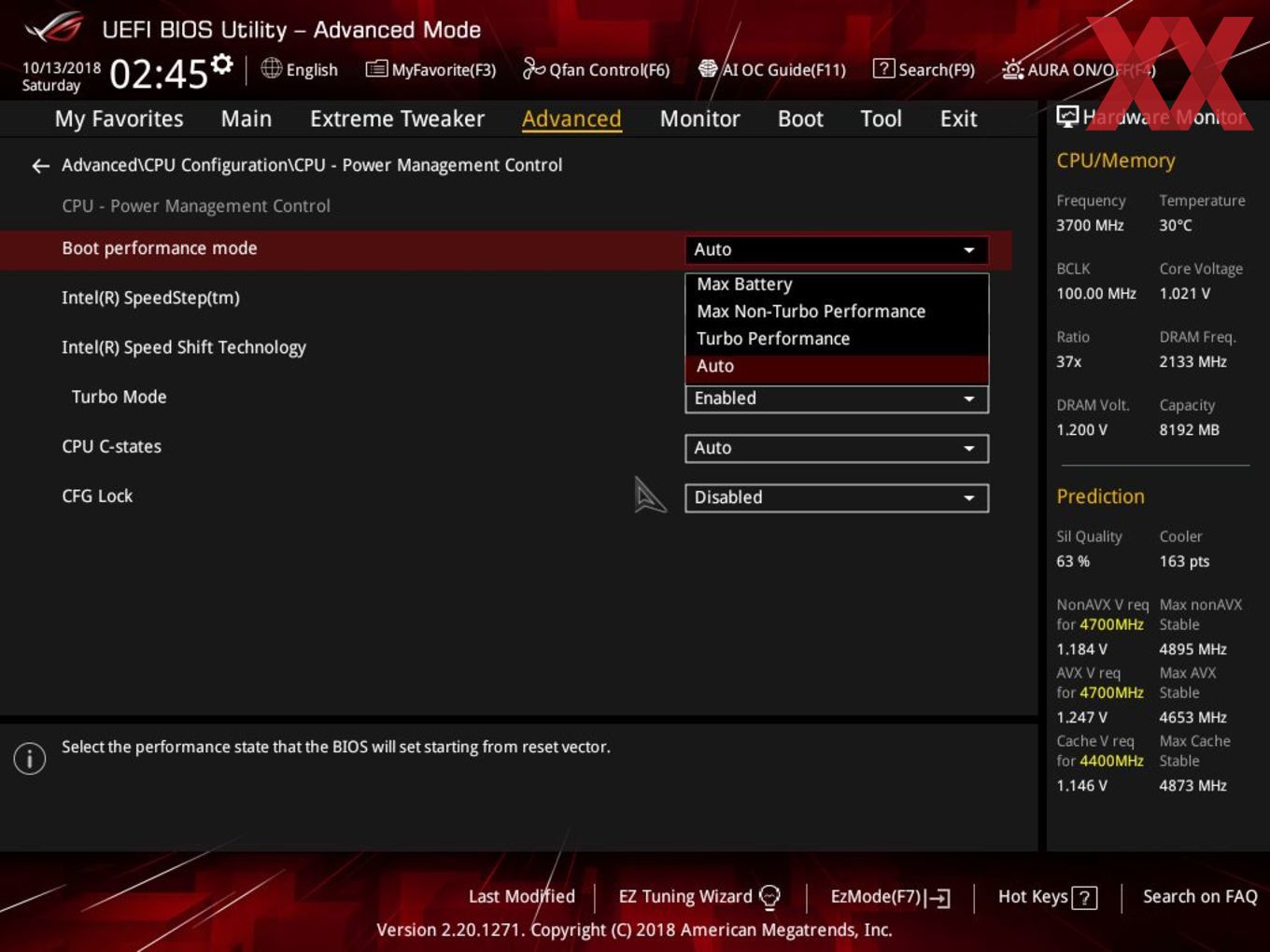The width and height of the screenshot is (1270, 952).
Task: Click the 4873 MHz max cache value
Action: tap(1192, 785)
